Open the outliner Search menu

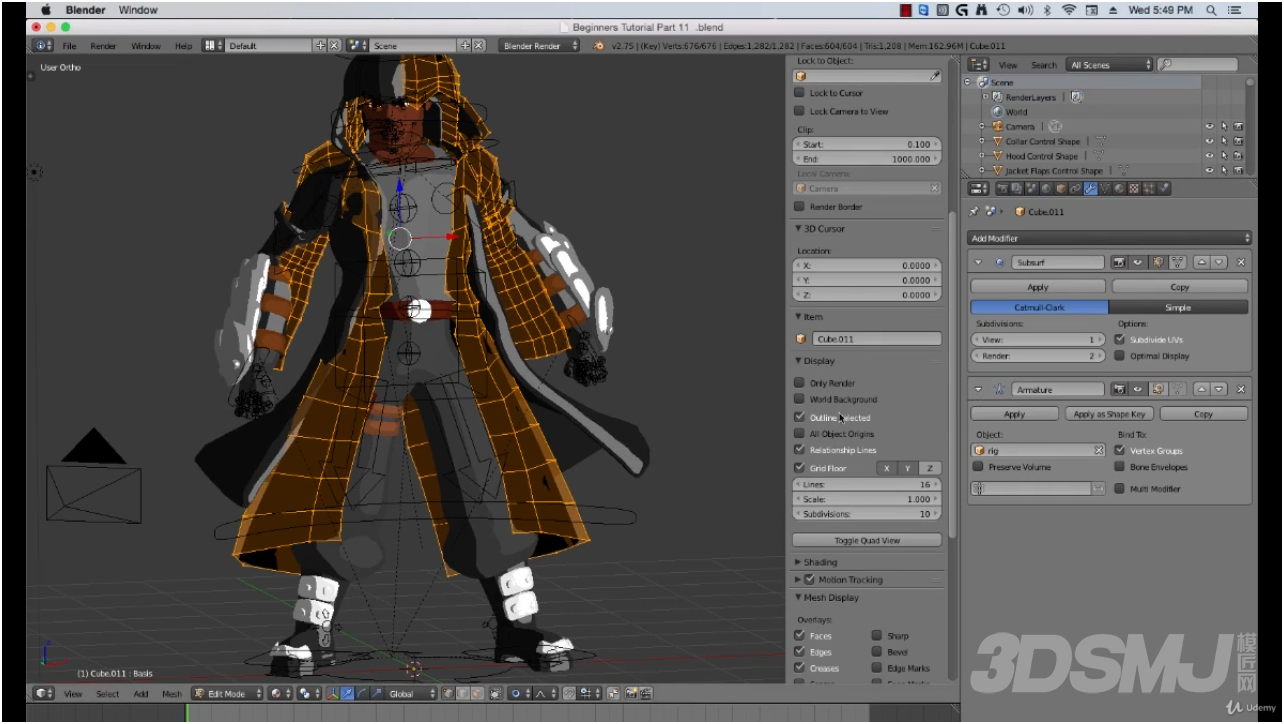tap(1044, 65)
